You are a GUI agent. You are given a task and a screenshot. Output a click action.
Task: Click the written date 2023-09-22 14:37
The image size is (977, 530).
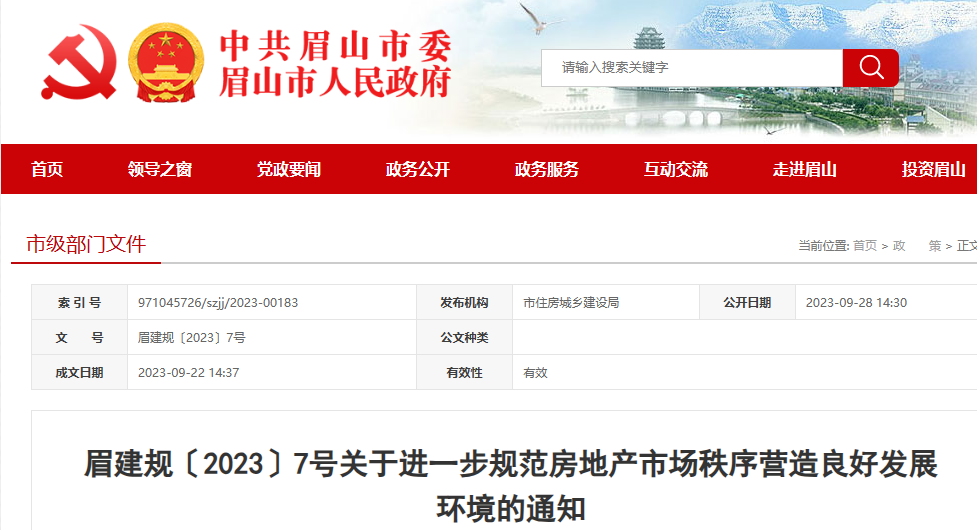(x=188, y=372)
